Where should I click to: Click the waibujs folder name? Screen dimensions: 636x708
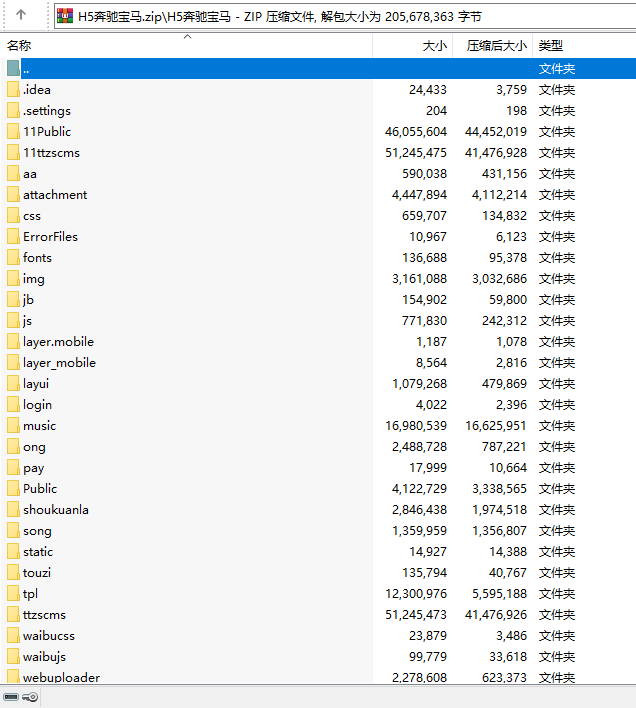coord(44,657)
